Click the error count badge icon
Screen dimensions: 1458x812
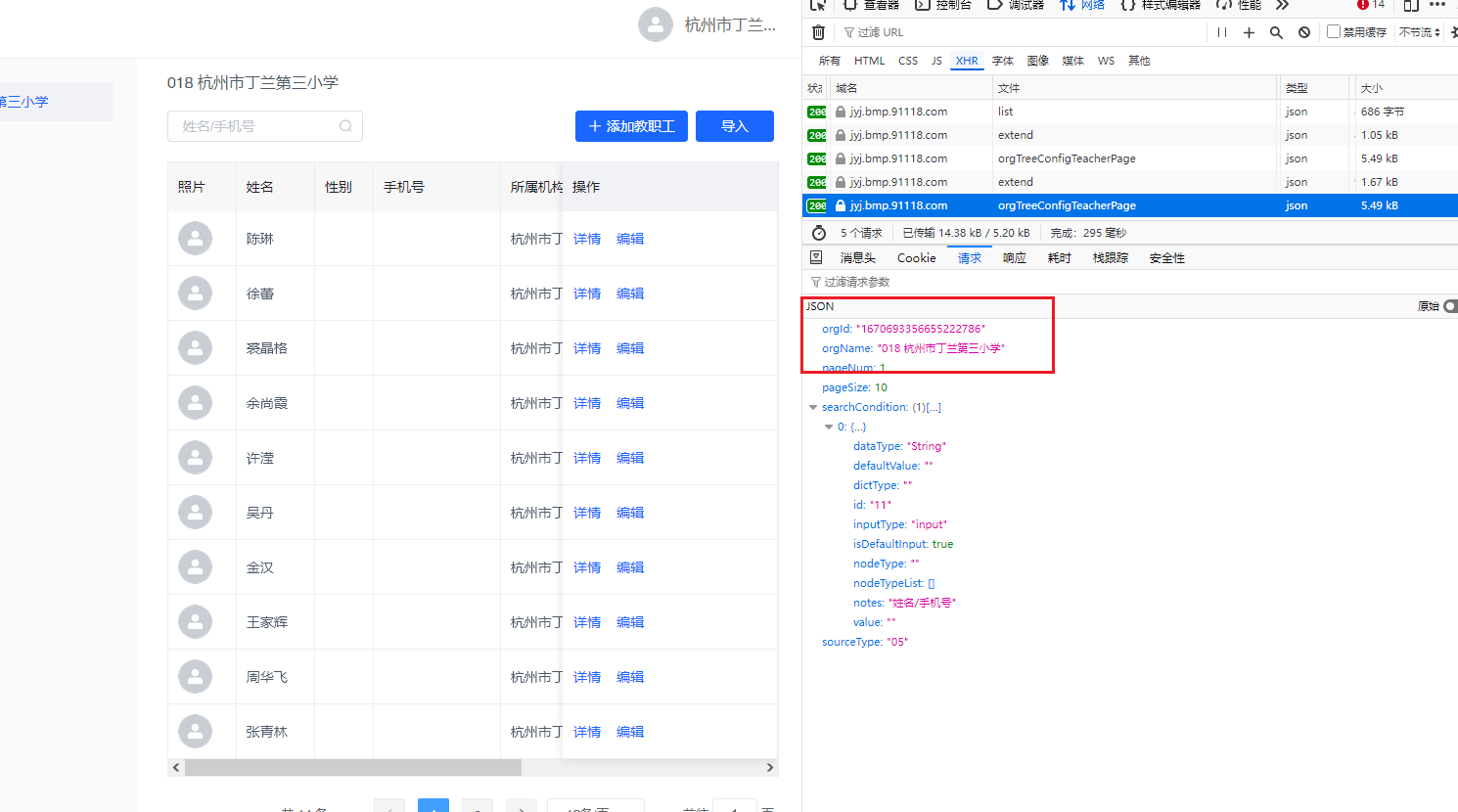[x=1363, y=5]
